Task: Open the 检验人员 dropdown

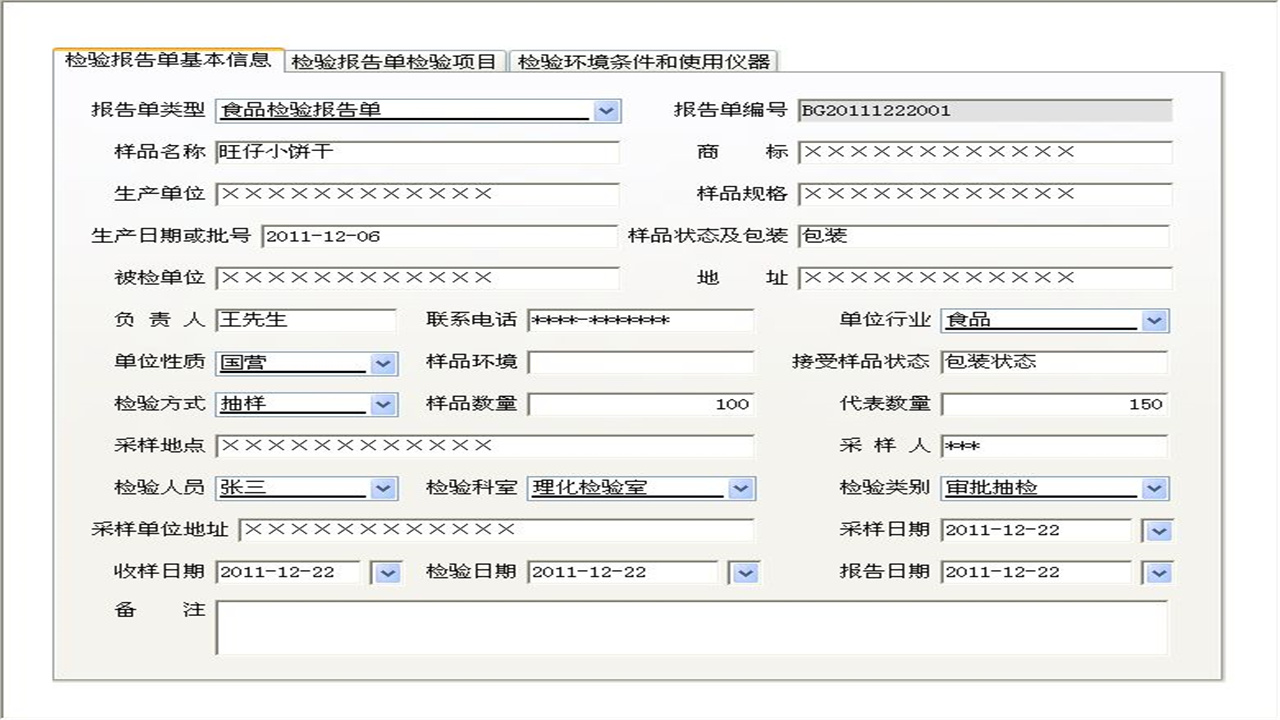Action: (x=381, y=488)
